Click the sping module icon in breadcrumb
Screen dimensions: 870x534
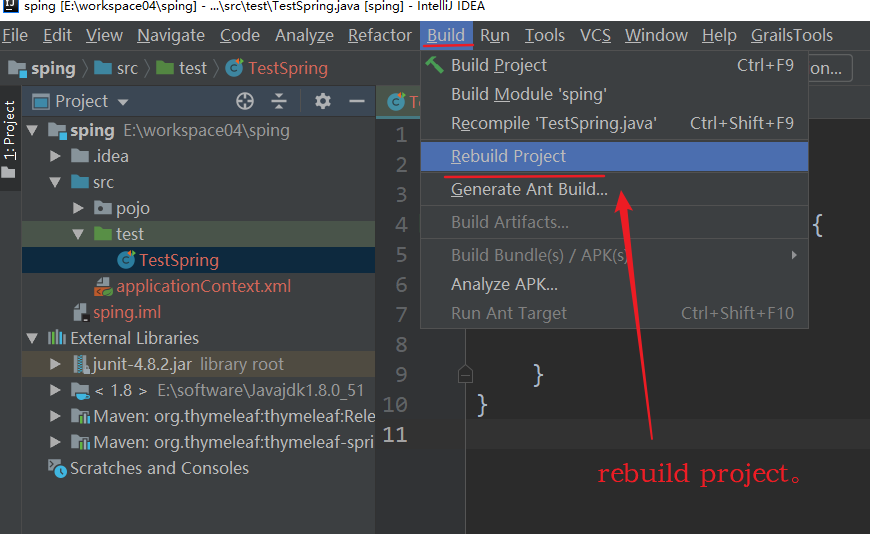[x=17, y=68]
